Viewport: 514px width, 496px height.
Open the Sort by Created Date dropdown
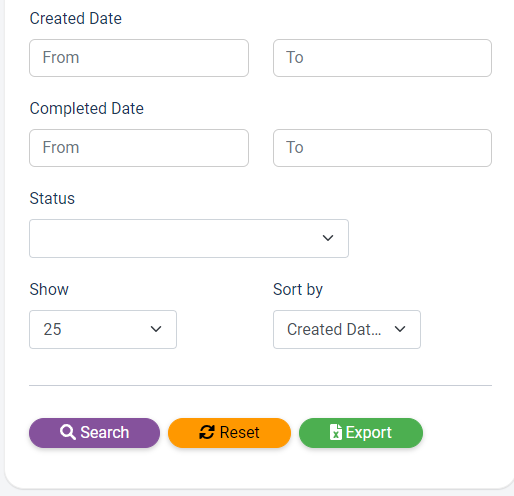[347, 329]
